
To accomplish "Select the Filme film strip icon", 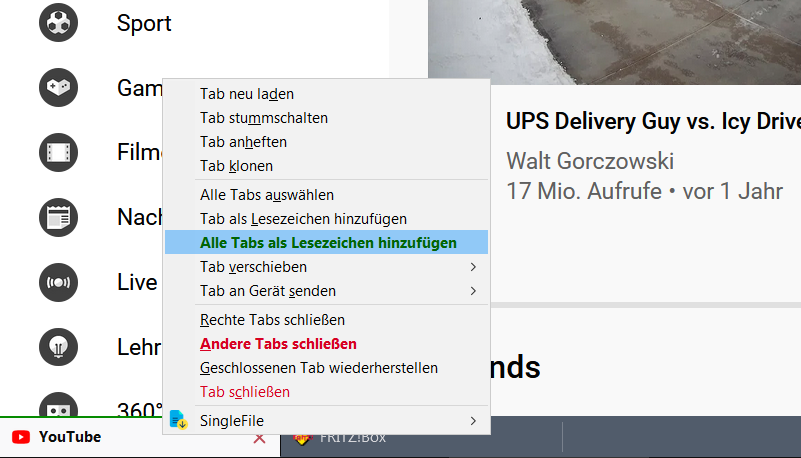I will tap(58, 153).
